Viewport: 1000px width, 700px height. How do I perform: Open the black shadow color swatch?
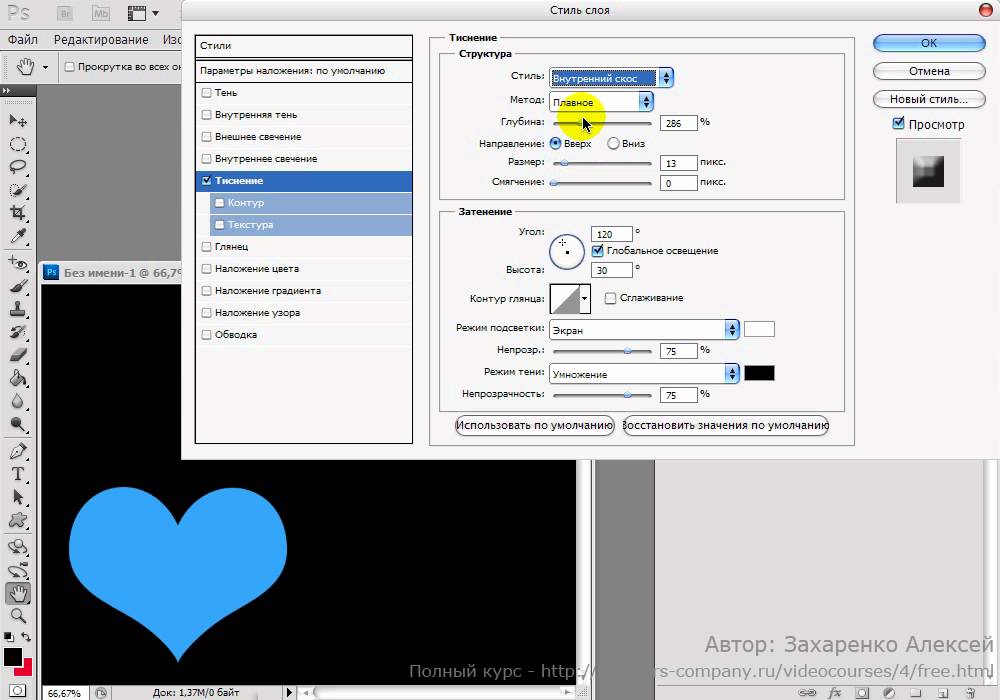tap(759, 374)
